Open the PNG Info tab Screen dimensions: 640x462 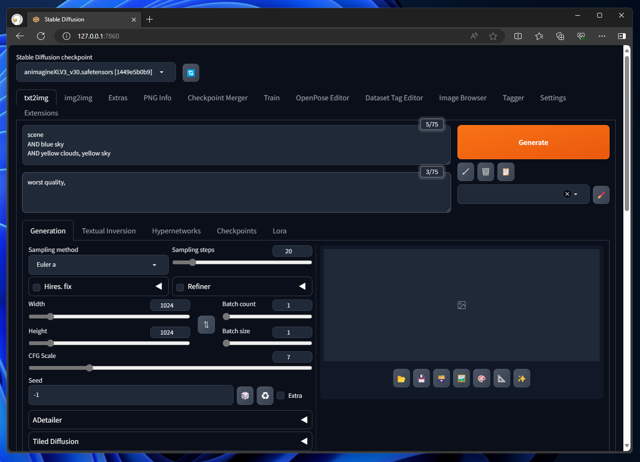157,98
